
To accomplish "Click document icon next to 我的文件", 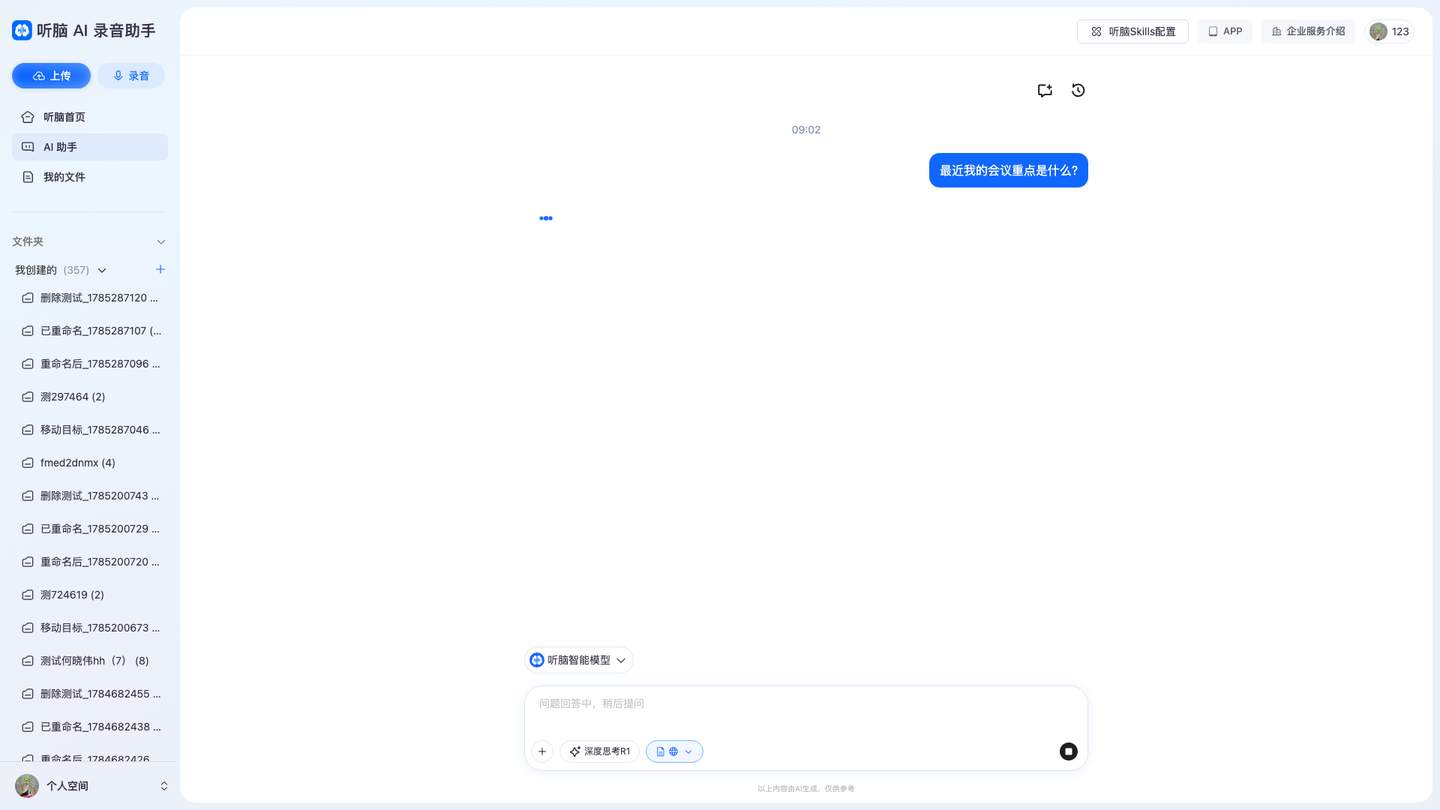I will 28,177.
